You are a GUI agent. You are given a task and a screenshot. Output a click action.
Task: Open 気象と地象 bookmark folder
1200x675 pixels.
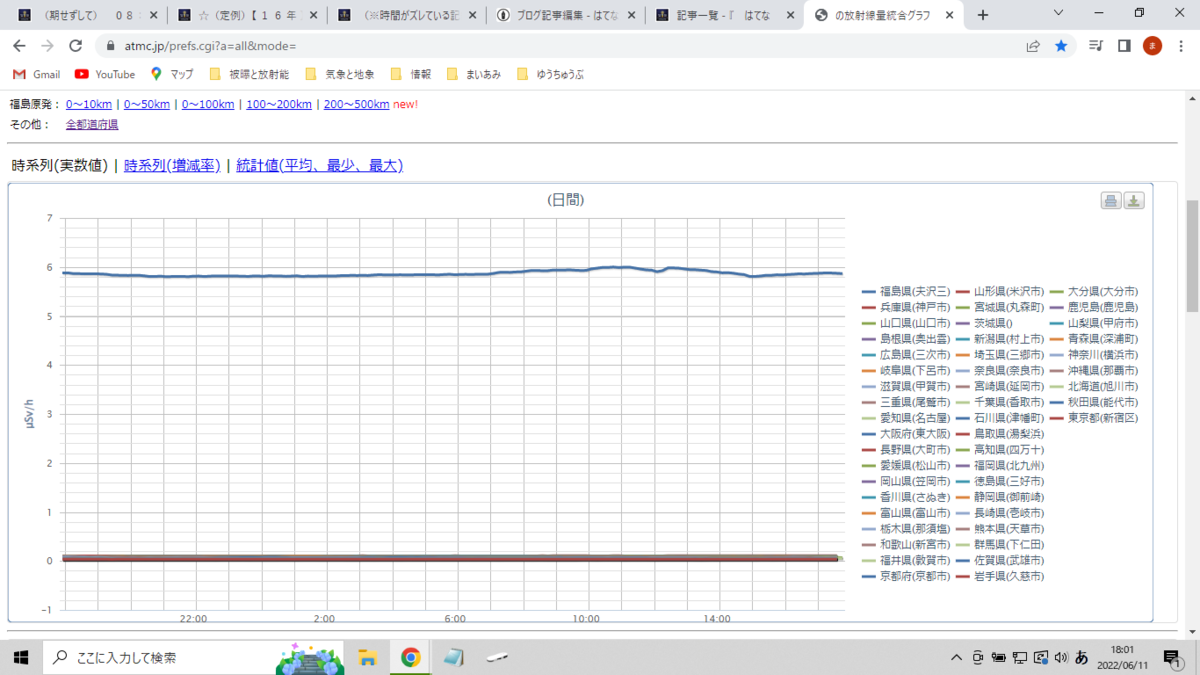[x=339, y=74]
